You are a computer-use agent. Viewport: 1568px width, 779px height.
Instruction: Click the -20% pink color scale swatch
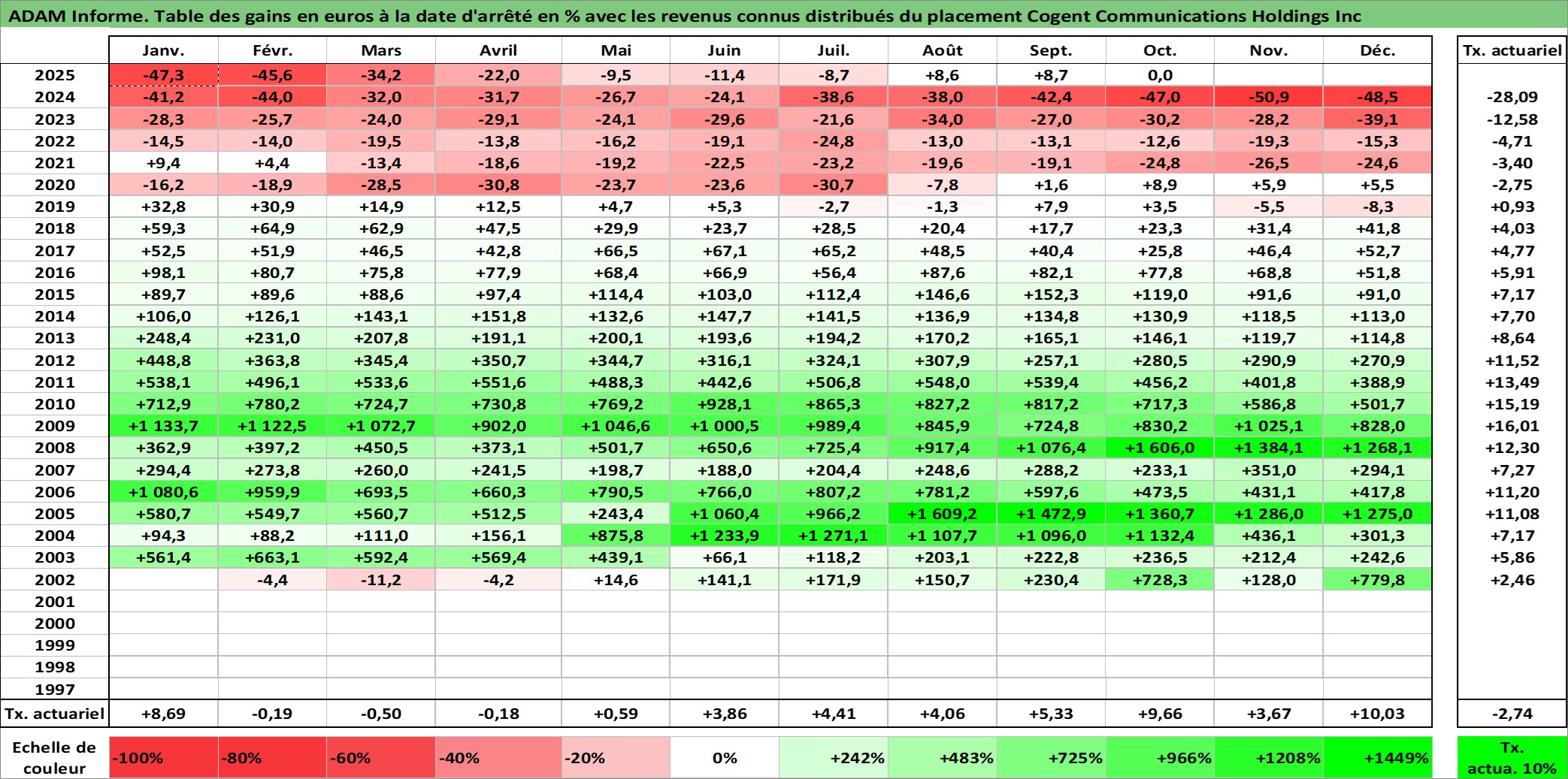point(616,757)
